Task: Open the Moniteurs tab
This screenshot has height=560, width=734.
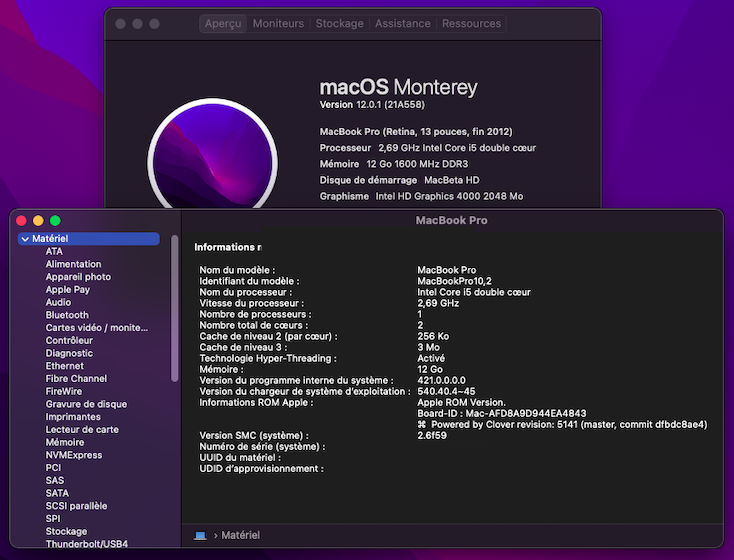Action: (x=278, y=23)
